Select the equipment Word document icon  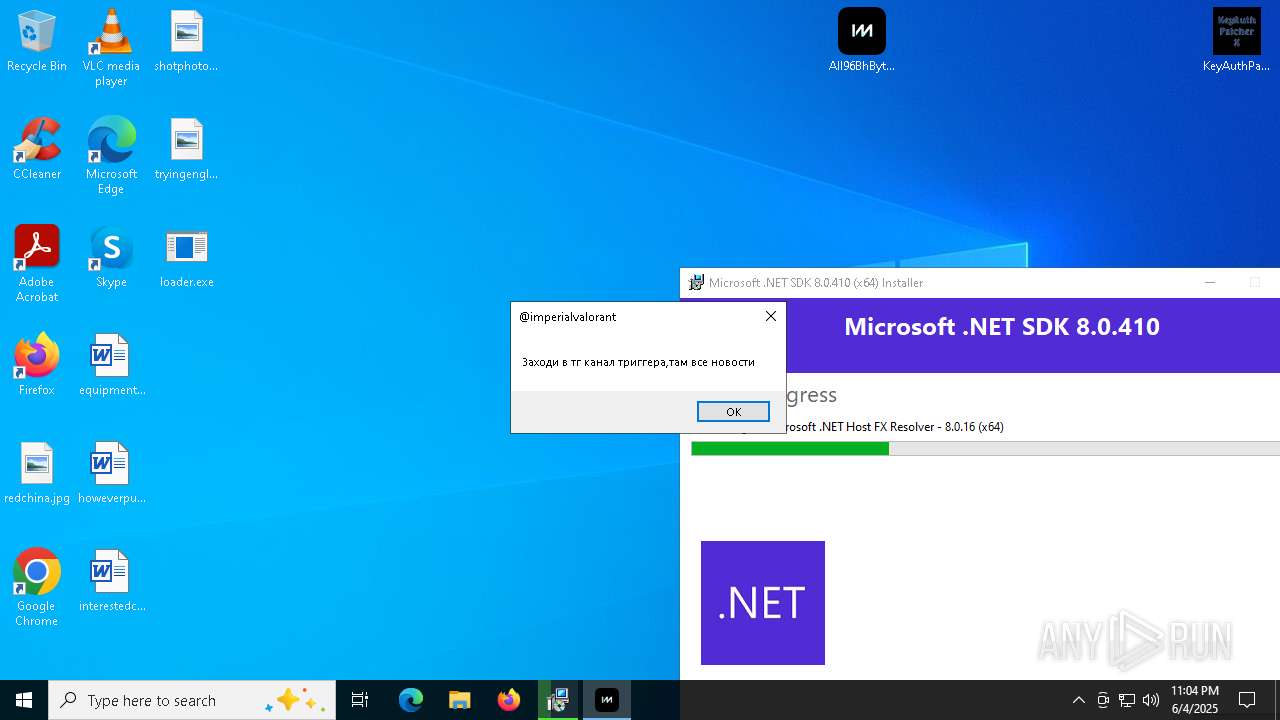pos(111,365)
